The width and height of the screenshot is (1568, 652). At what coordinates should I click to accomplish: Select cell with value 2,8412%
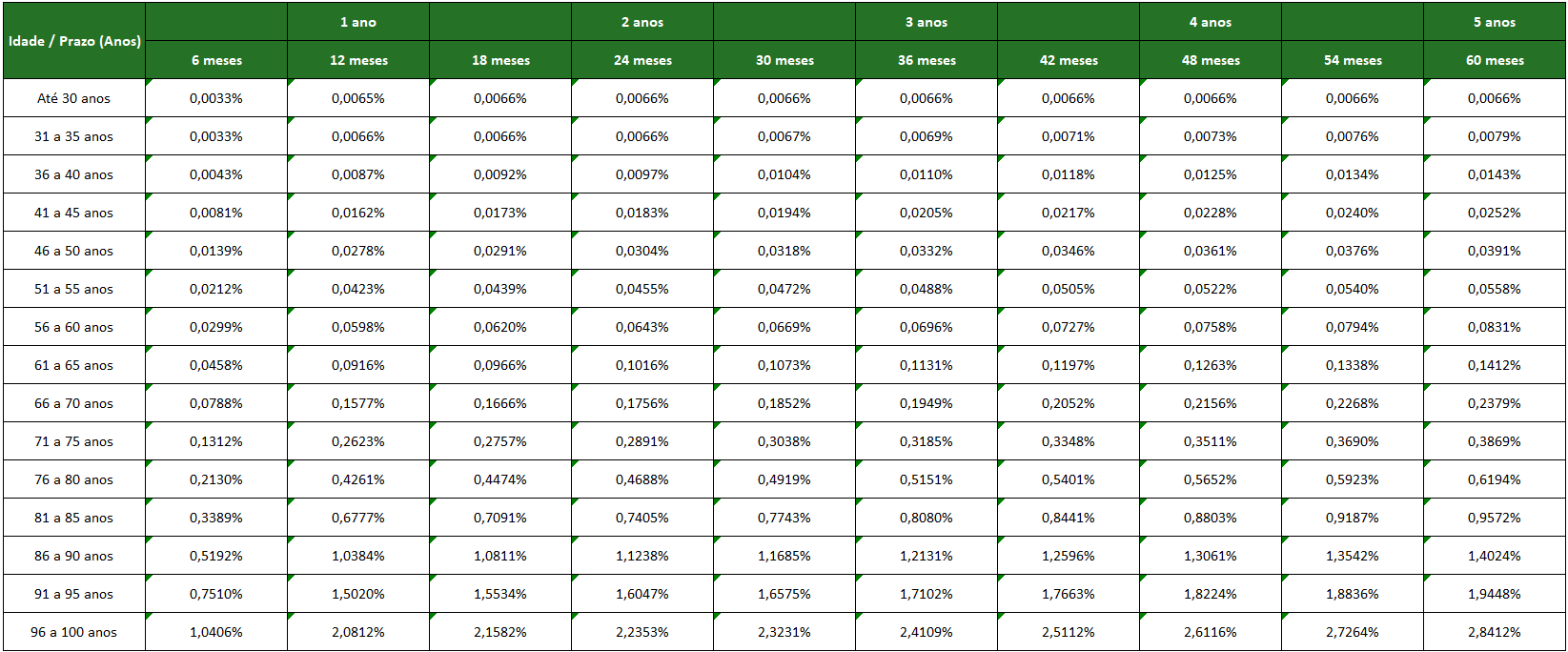(1495, 632)
